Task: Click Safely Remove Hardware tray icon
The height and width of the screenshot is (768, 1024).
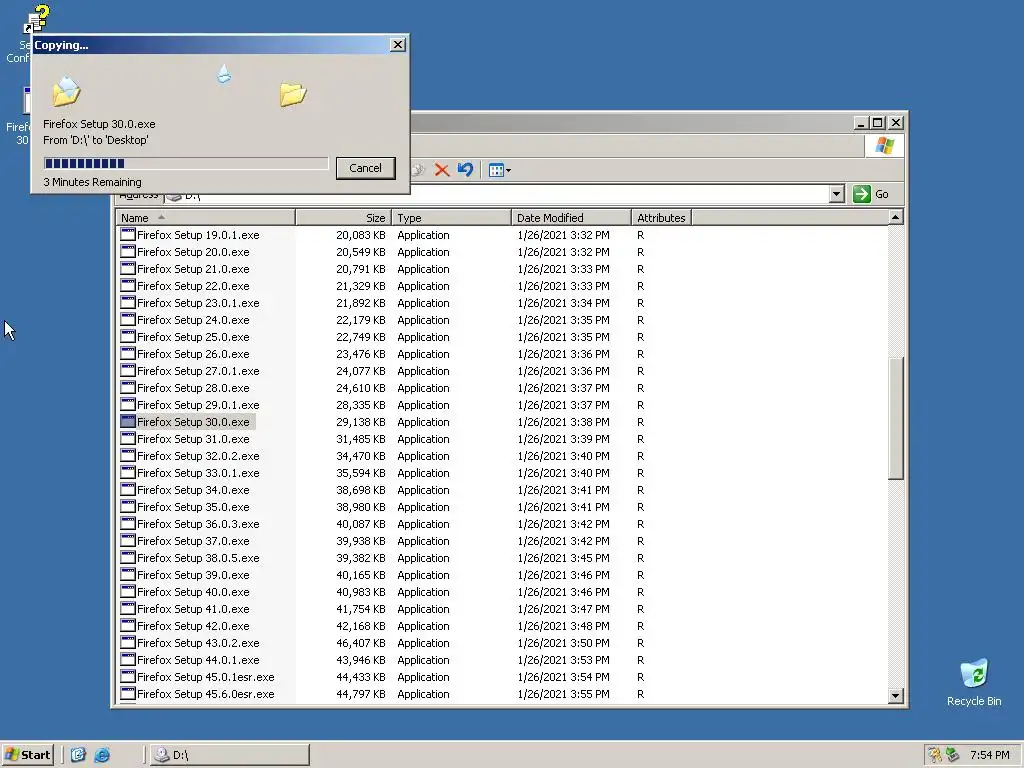Action: click(952, 754)
